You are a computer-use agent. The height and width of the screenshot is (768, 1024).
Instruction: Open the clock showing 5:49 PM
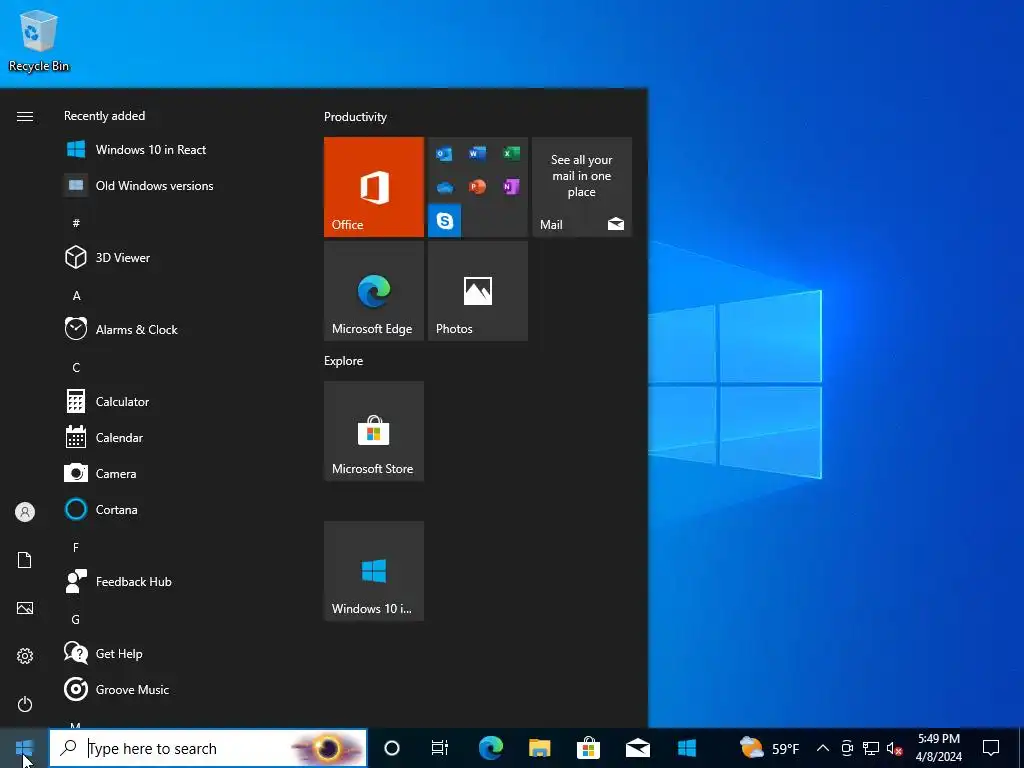(938, 748)
